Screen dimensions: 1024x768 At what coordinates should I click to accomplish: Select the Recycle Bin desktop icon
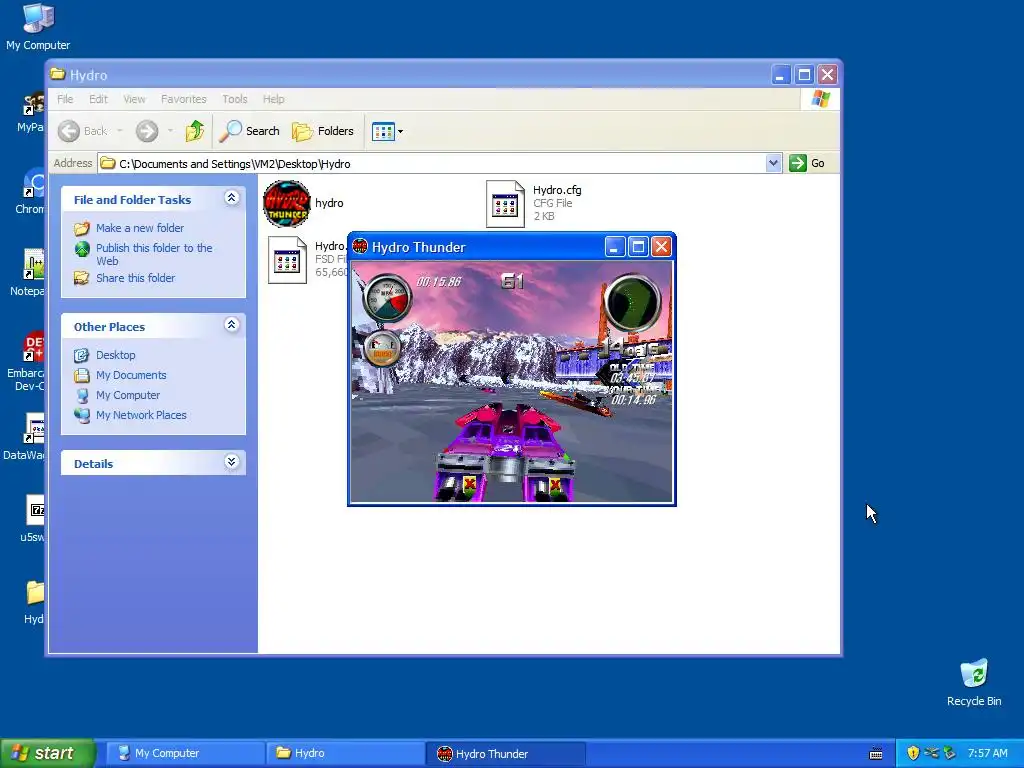[974, 683]
